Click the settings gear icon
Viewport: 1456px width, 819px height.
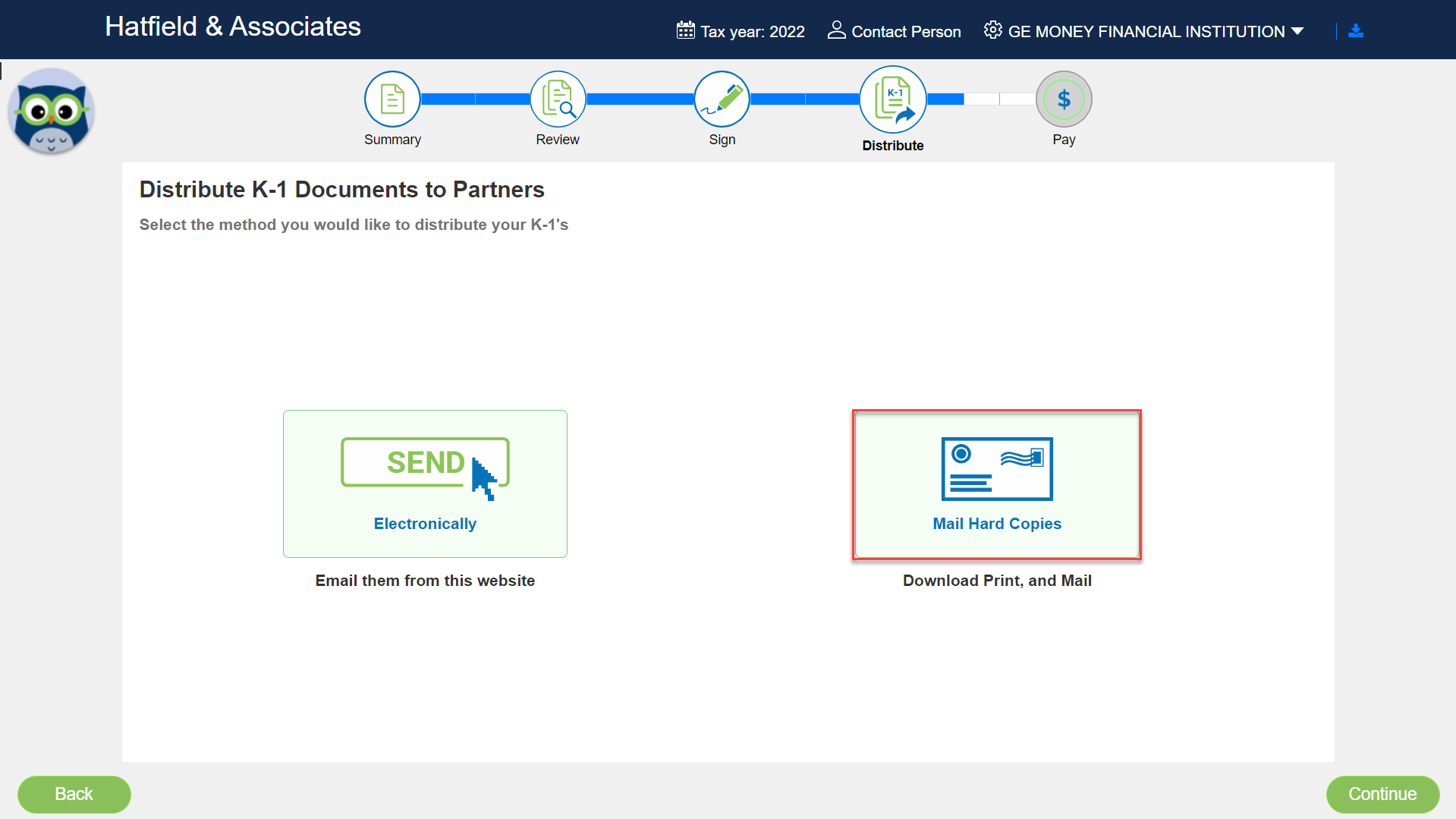pos(992,31)
